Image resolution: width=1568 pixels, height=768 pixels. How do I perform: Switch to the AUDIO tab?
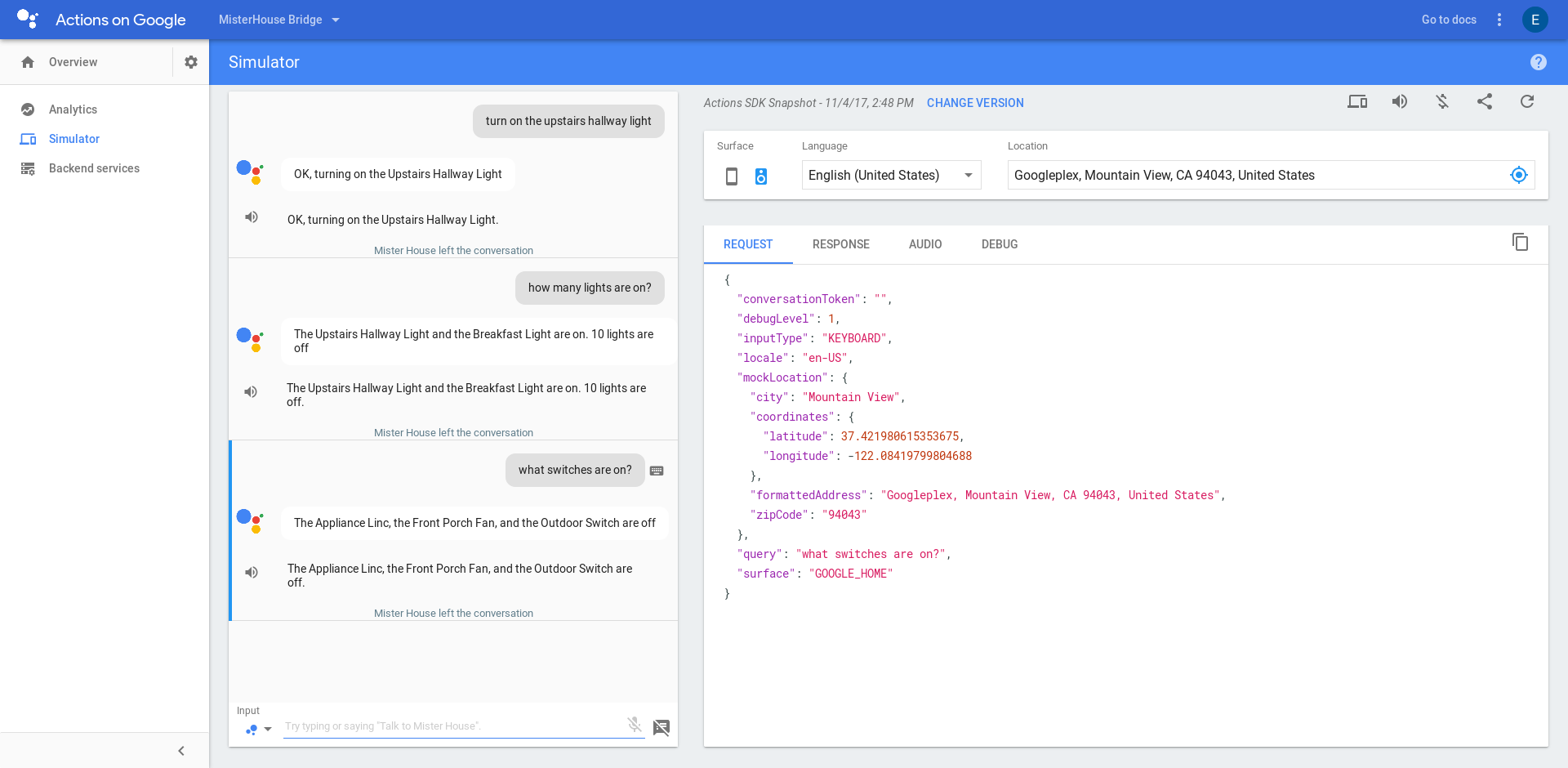click(925, 244)
